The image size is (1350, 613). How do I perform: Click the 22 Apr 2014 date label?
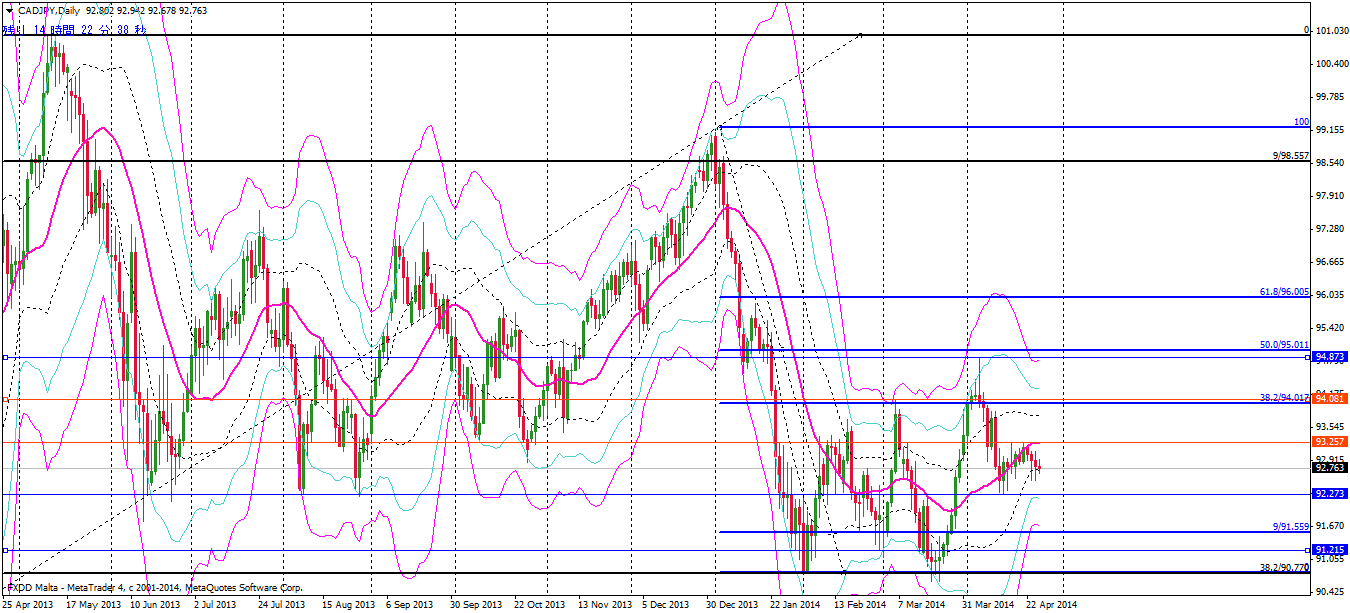coord(1051,605)
